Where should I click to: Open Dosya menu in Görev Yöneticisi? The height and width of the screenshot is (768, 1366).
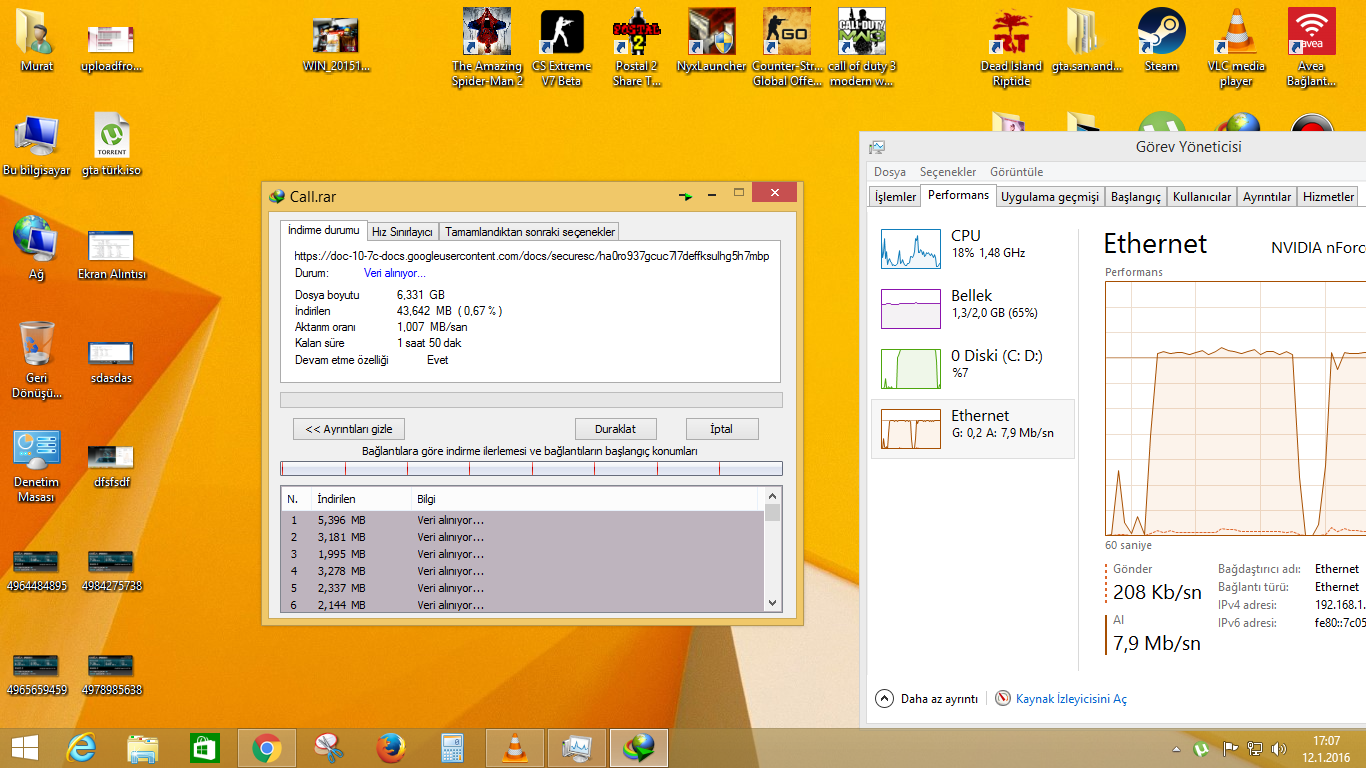pyautogui.click(x=890, y=172)
